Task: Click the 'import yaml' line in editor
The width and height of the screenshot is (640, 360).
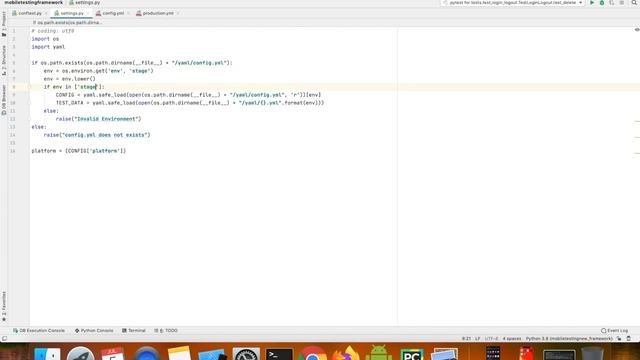Action: 48,47
